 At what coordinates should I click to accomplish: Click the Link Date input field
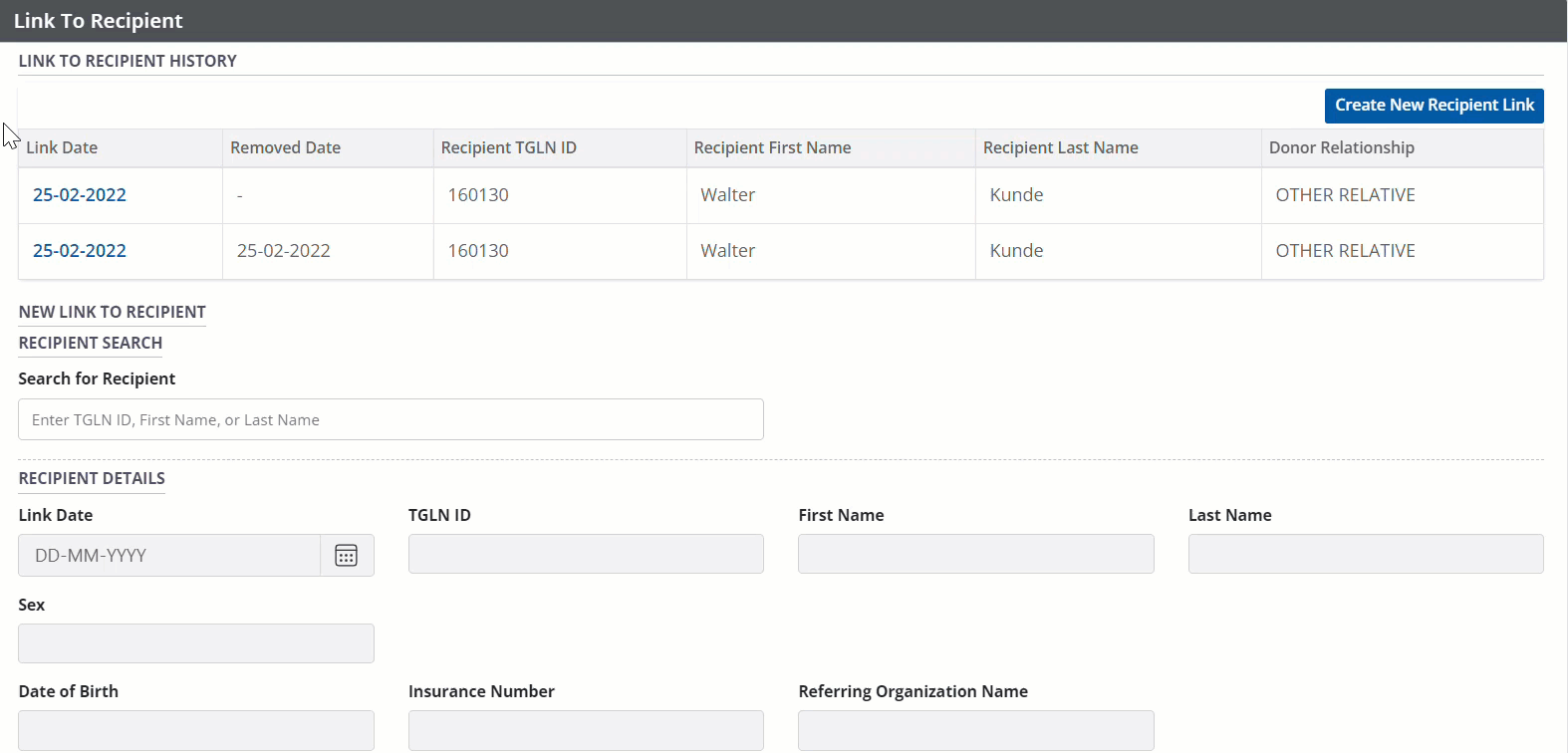point(169,556)
